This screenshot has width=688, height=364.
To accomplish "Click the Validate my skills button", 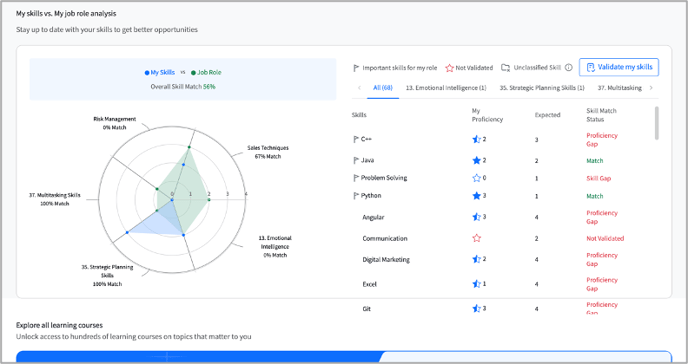I will click(x=619, y=67).
